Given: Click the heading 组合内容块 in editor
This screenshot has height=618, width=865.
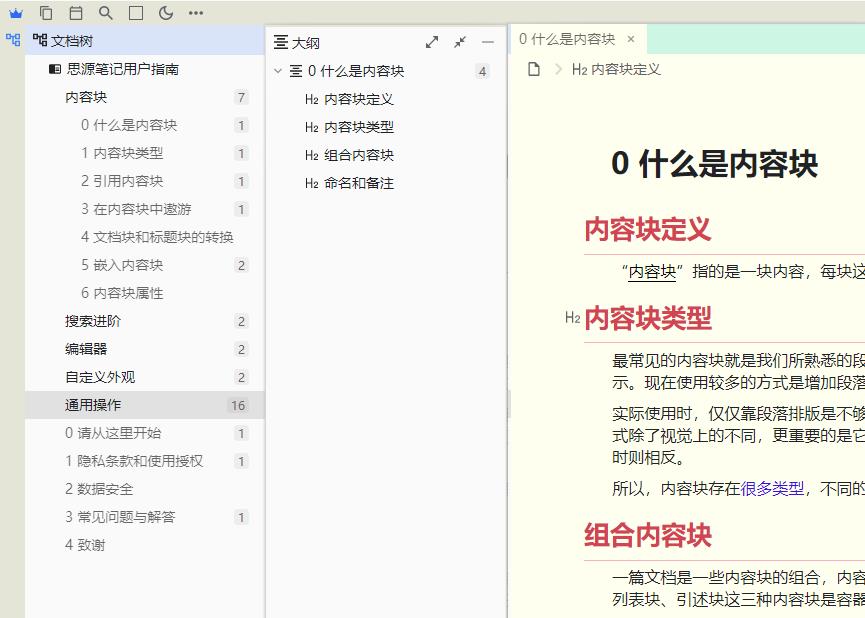Looking at the screenshot, I should coord(648,535).
